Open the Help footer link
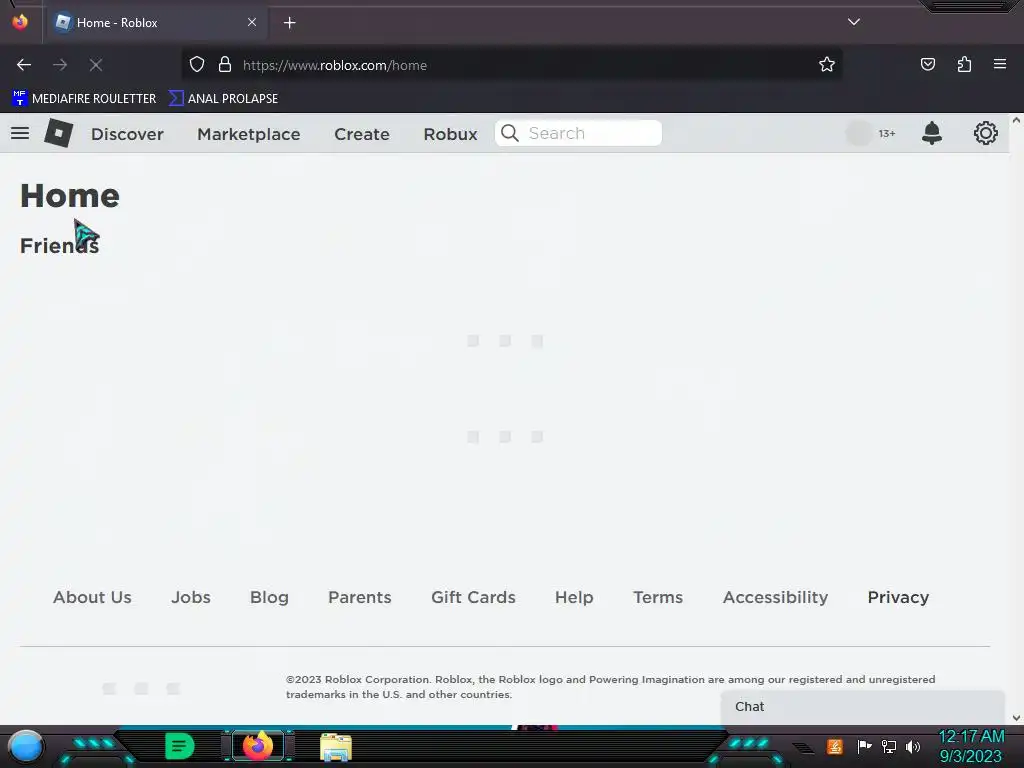Image resolution: width=1024 pixels, height=768 pixels. coord(574,597)
